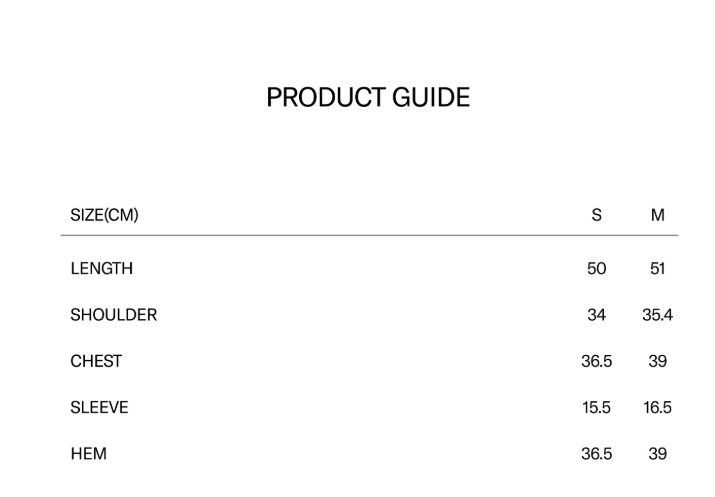Click the CHEST measurement for size M
The image size is (715, 497).
(x=657, y=361)
